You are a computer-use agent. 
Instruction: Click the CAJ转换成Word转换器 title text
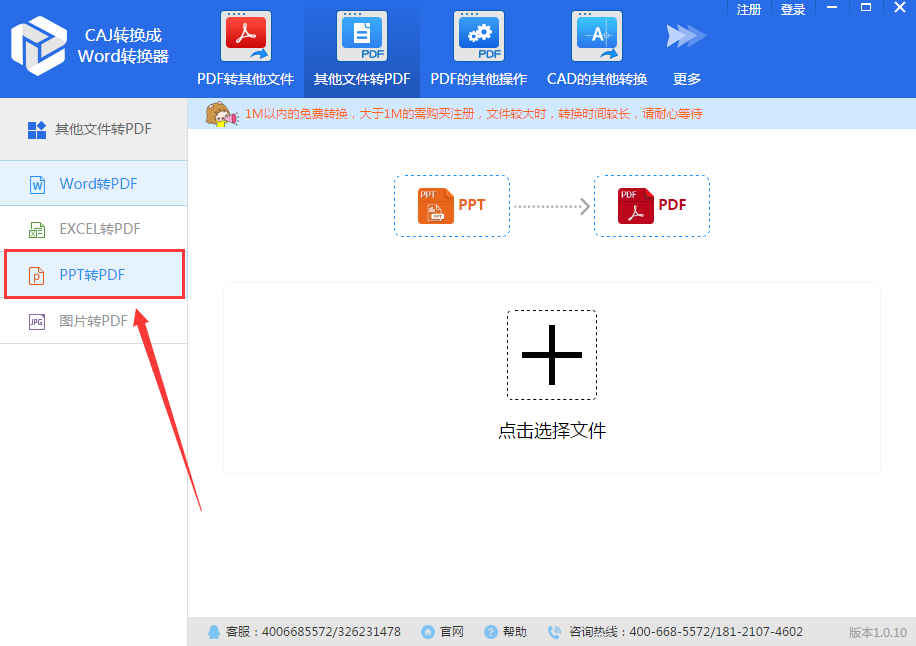(123, 46)
